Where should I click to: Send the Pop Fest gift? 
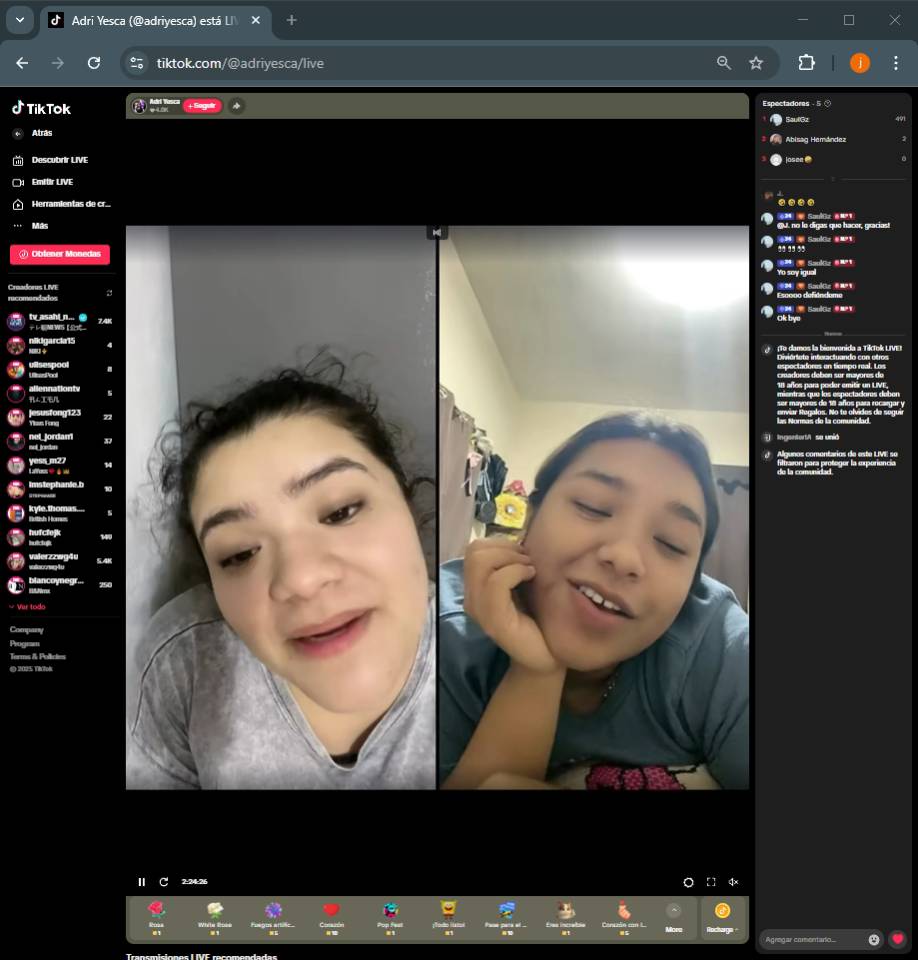click(x=390, y=916)
